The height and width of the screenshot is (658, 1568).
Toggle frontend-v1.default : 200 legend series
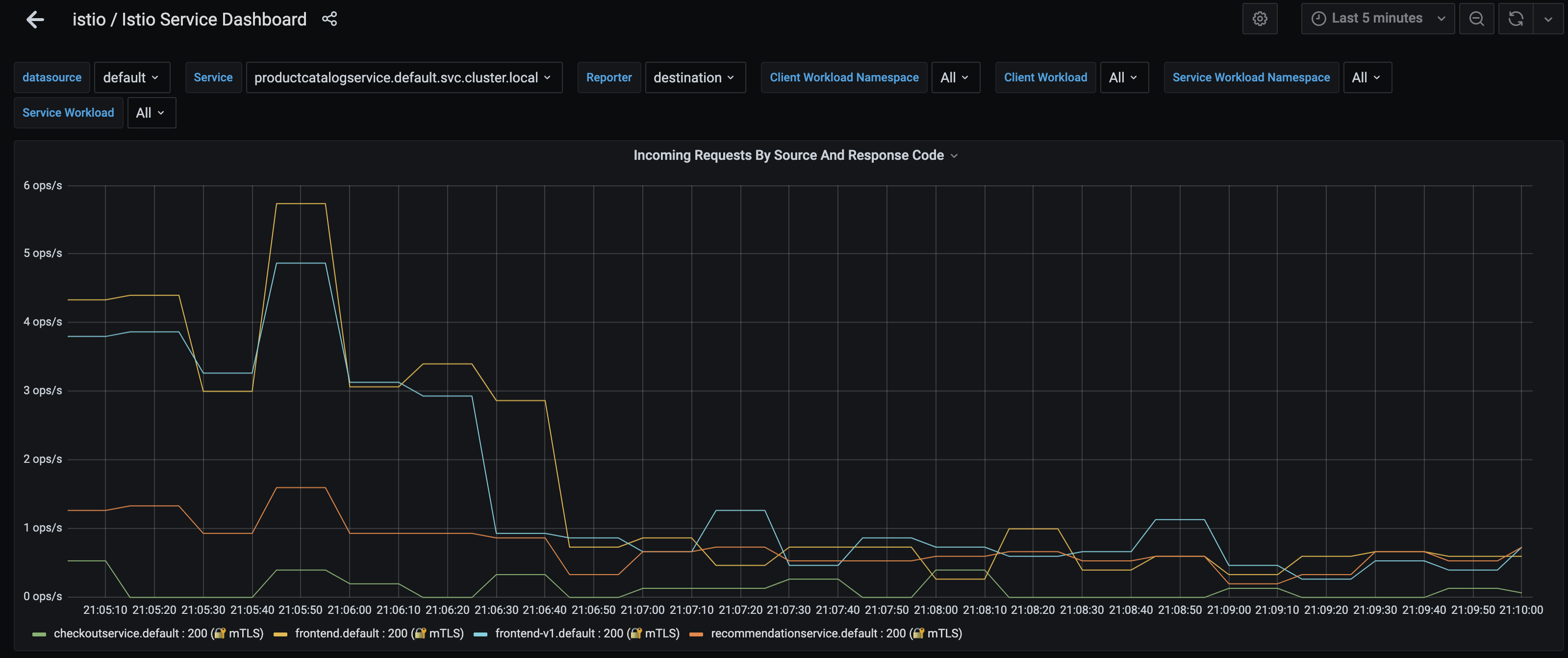tap(587, 633)
